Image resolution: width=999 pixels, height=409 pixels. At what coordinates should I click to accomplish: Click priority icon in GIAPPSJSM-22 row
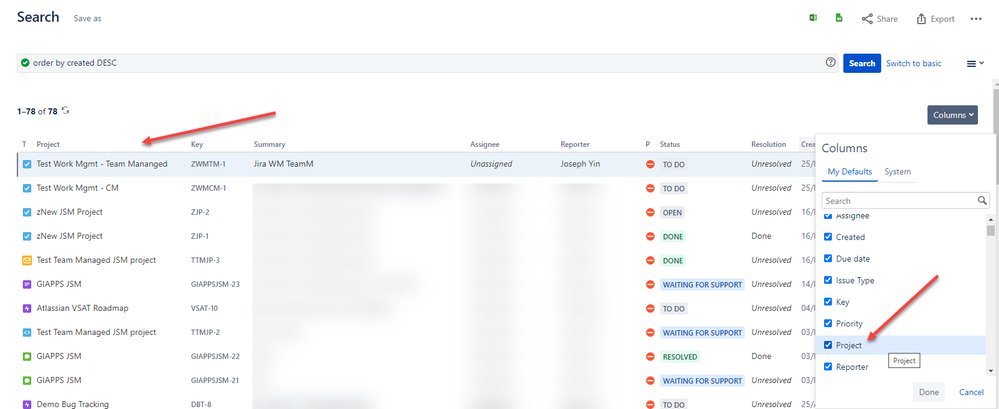pos(650,356)
